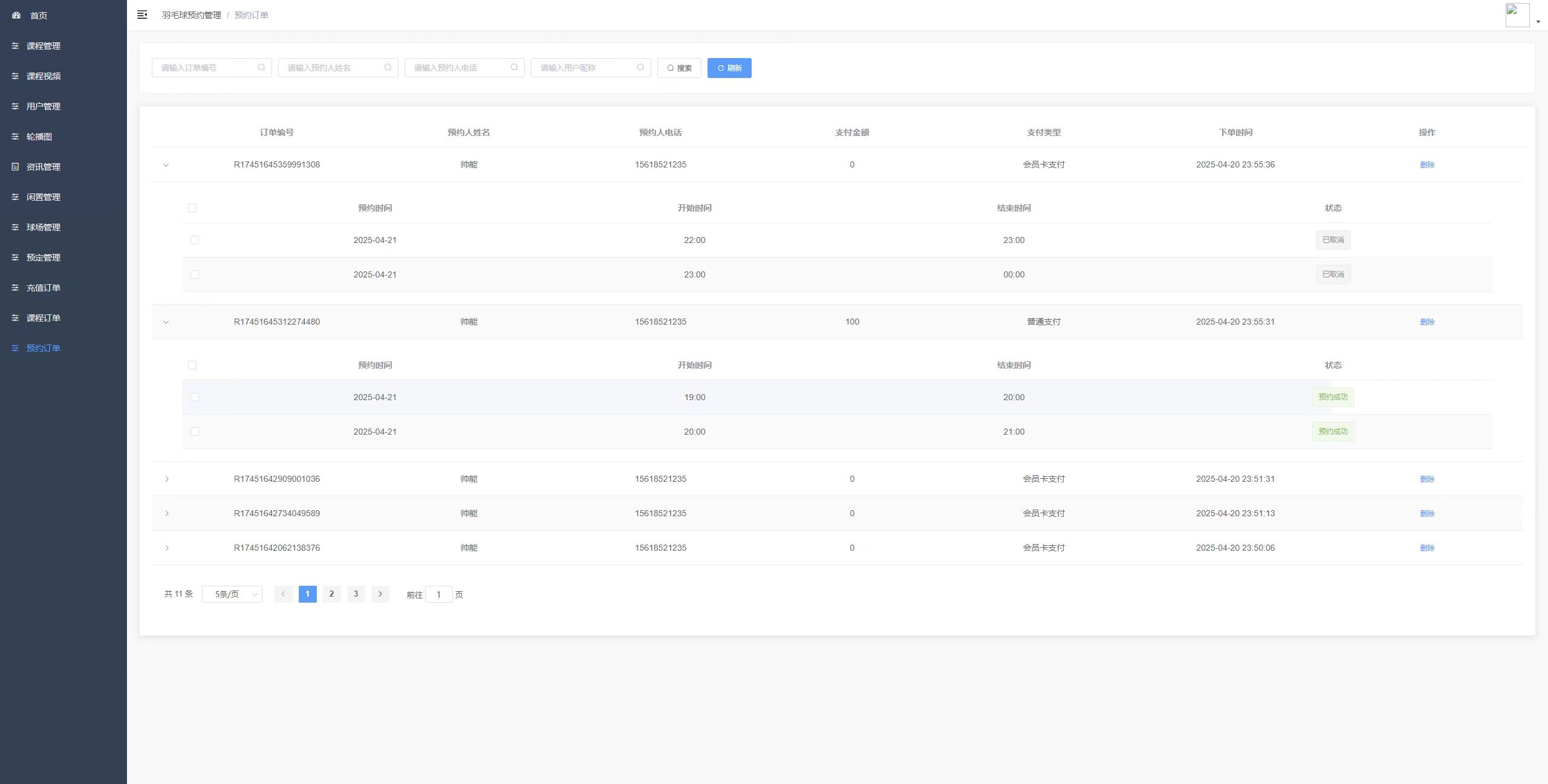Delete order R17451645312274480

tap(1427, 322)
